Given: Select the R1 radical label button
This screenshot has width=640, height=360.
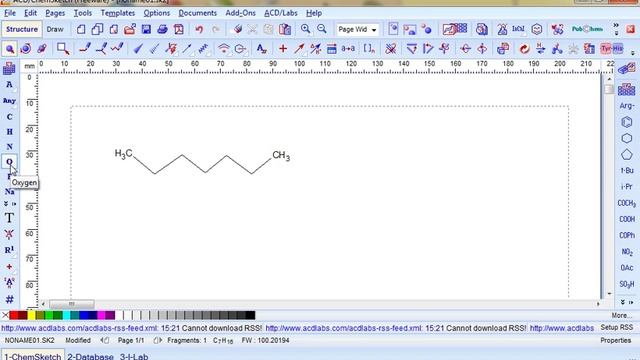Looking at the screenshot, I should [x=9, y=250].
